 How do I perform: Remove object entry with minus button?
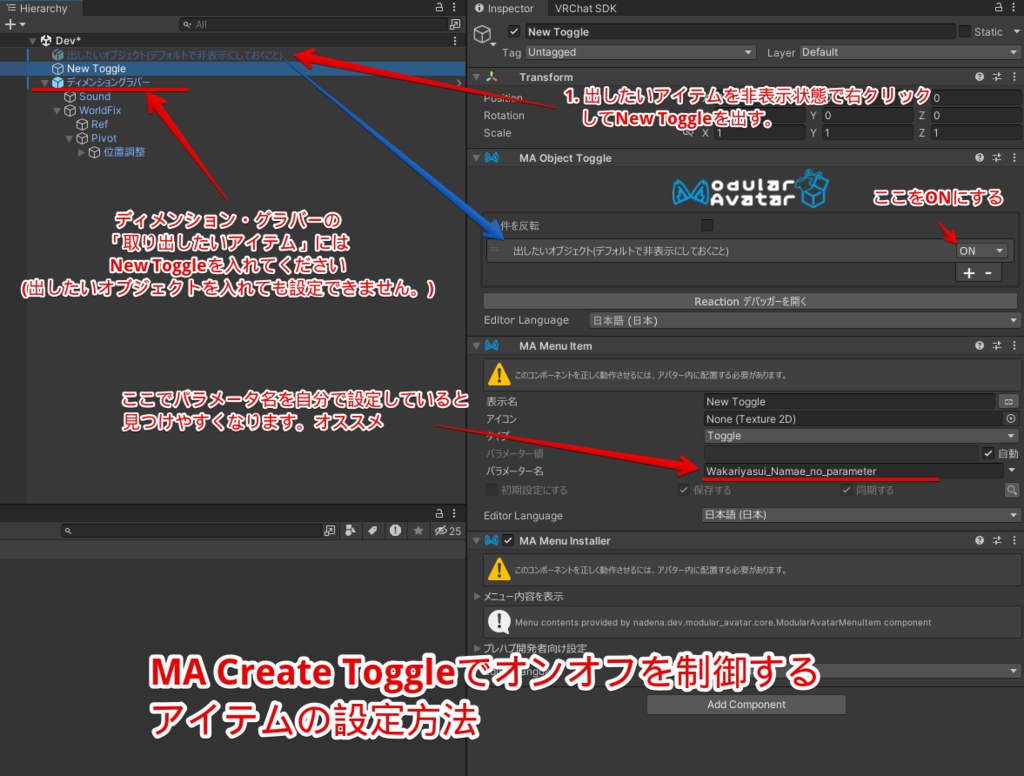click(x=989, y=273)
